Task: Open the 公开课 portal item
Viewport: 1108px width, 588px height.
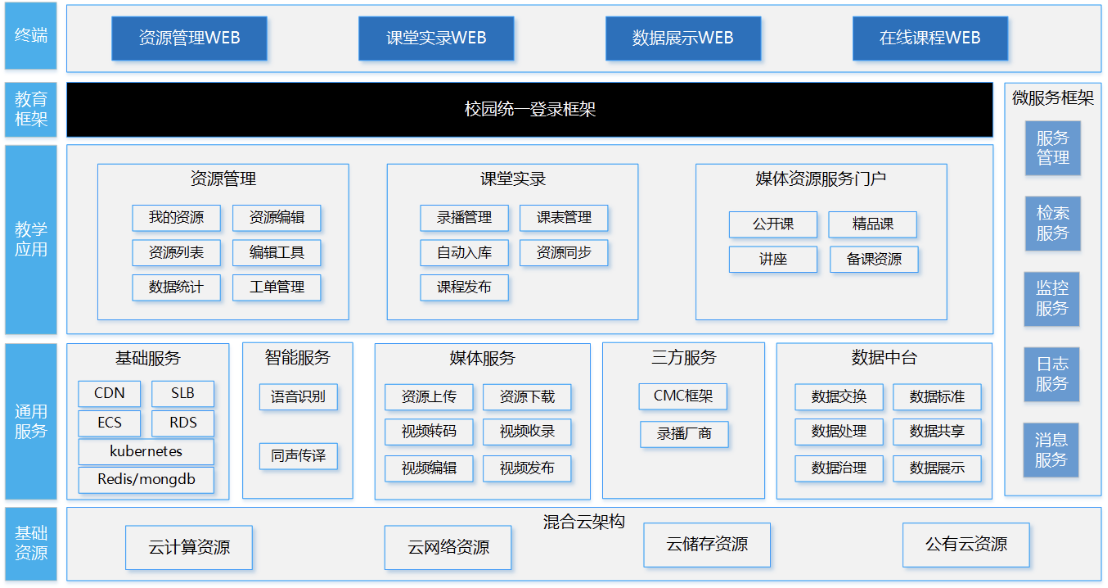Action: coord(773,224)
